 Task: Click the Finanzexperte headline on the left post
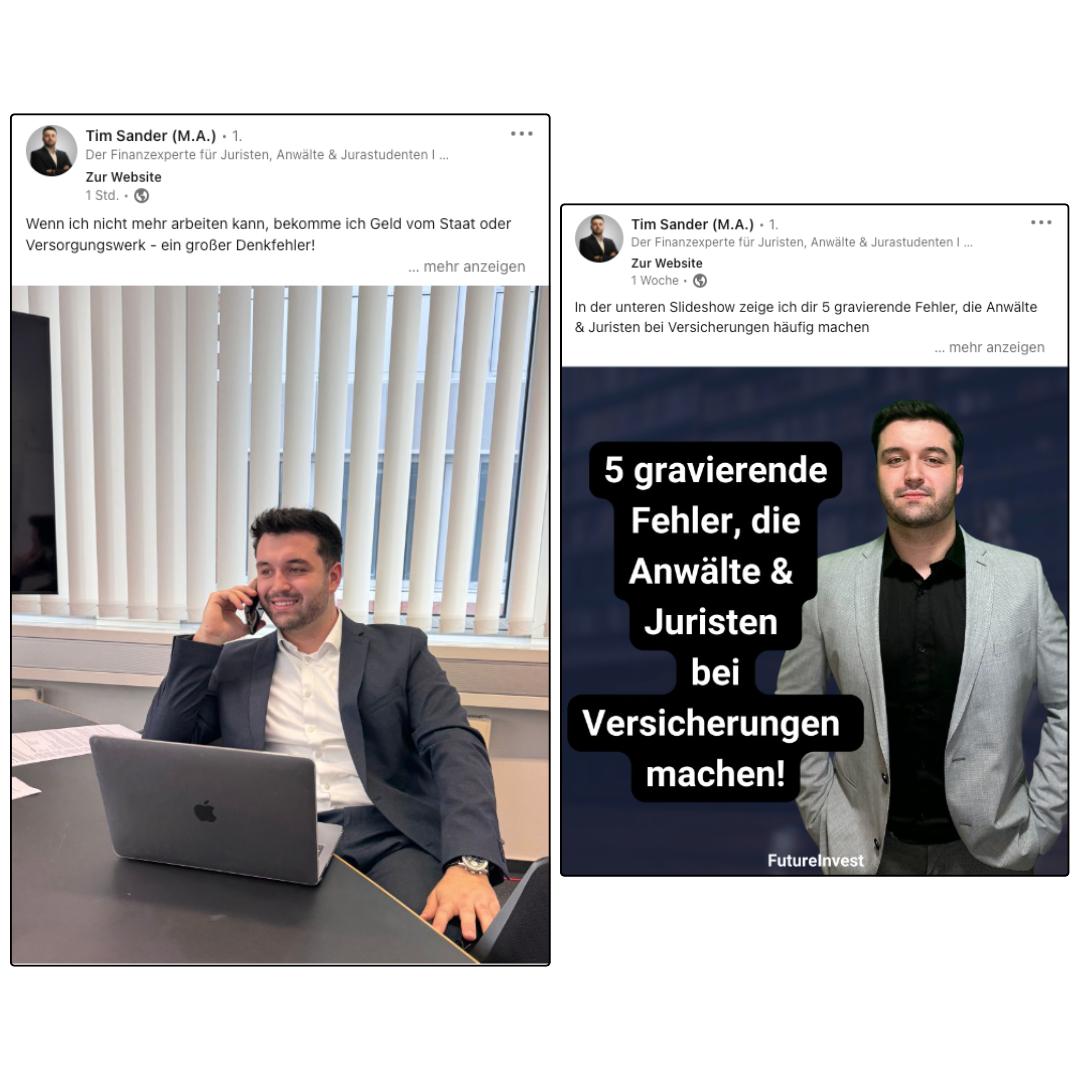coord(267,155)
